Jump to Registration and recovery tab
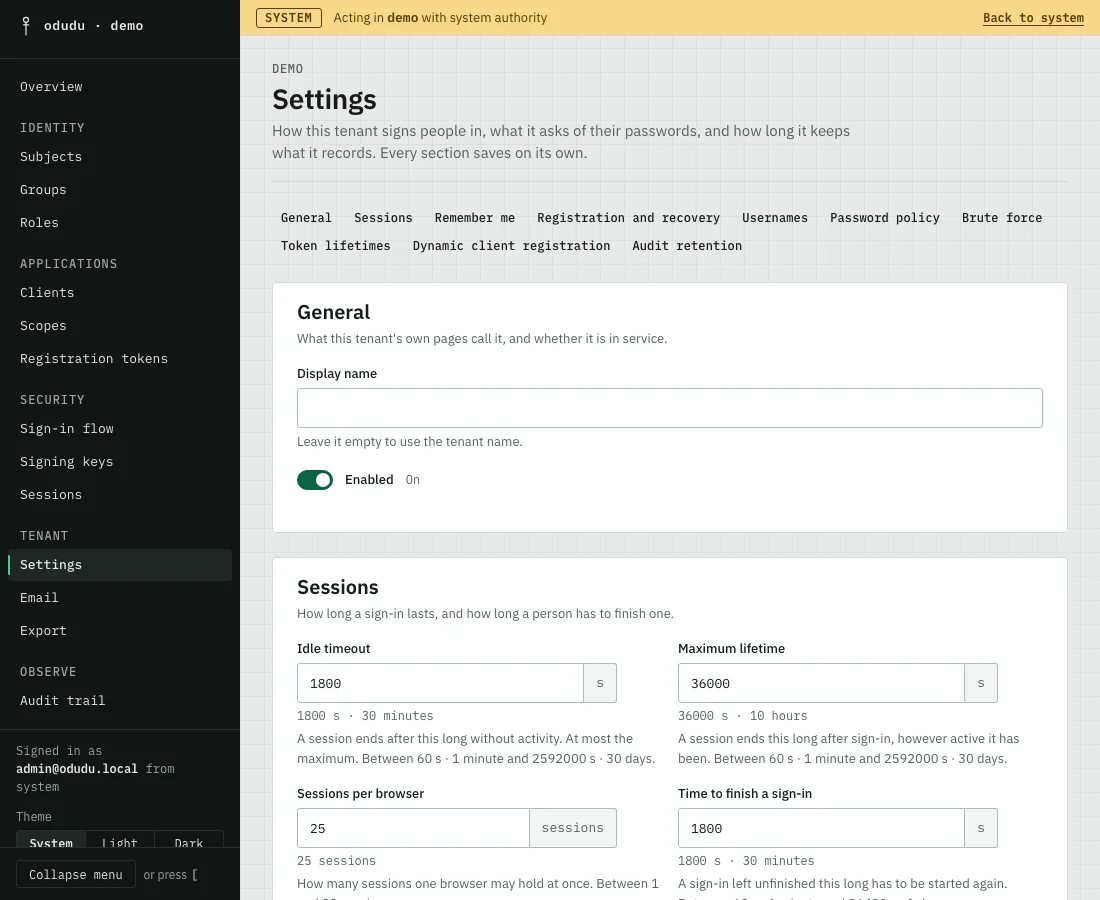 click(629, 217)
